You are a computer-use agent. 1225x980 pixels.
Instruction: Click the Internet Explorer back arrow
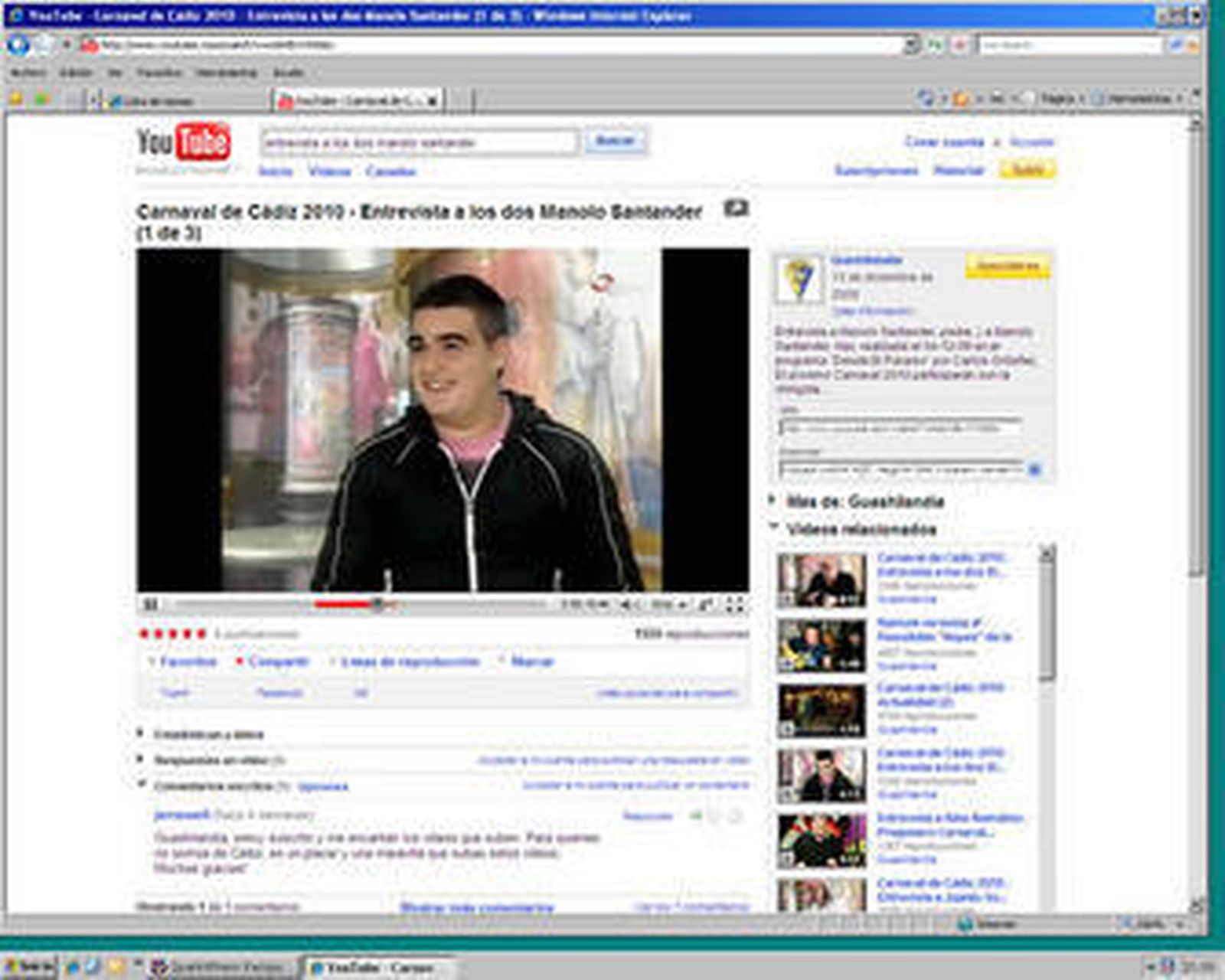[18, 45]
